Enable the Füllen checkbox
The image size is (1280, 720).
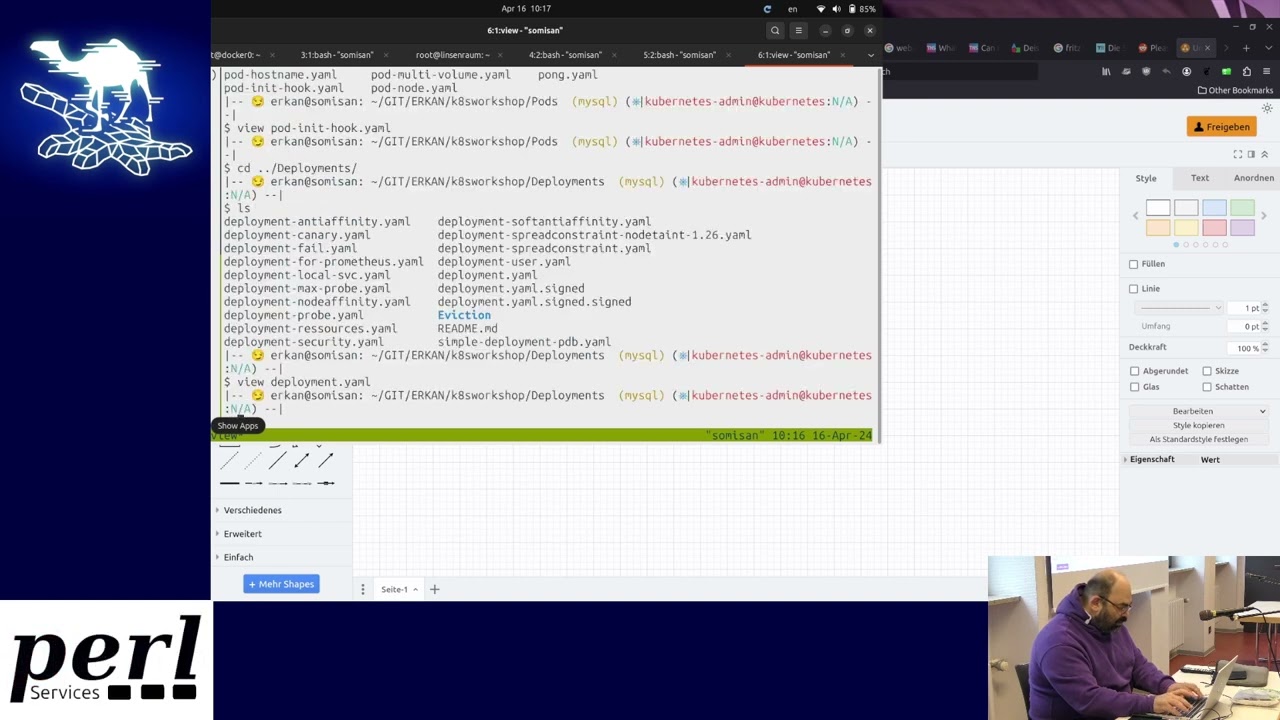pyautogui.click(x=1134, y=264)
